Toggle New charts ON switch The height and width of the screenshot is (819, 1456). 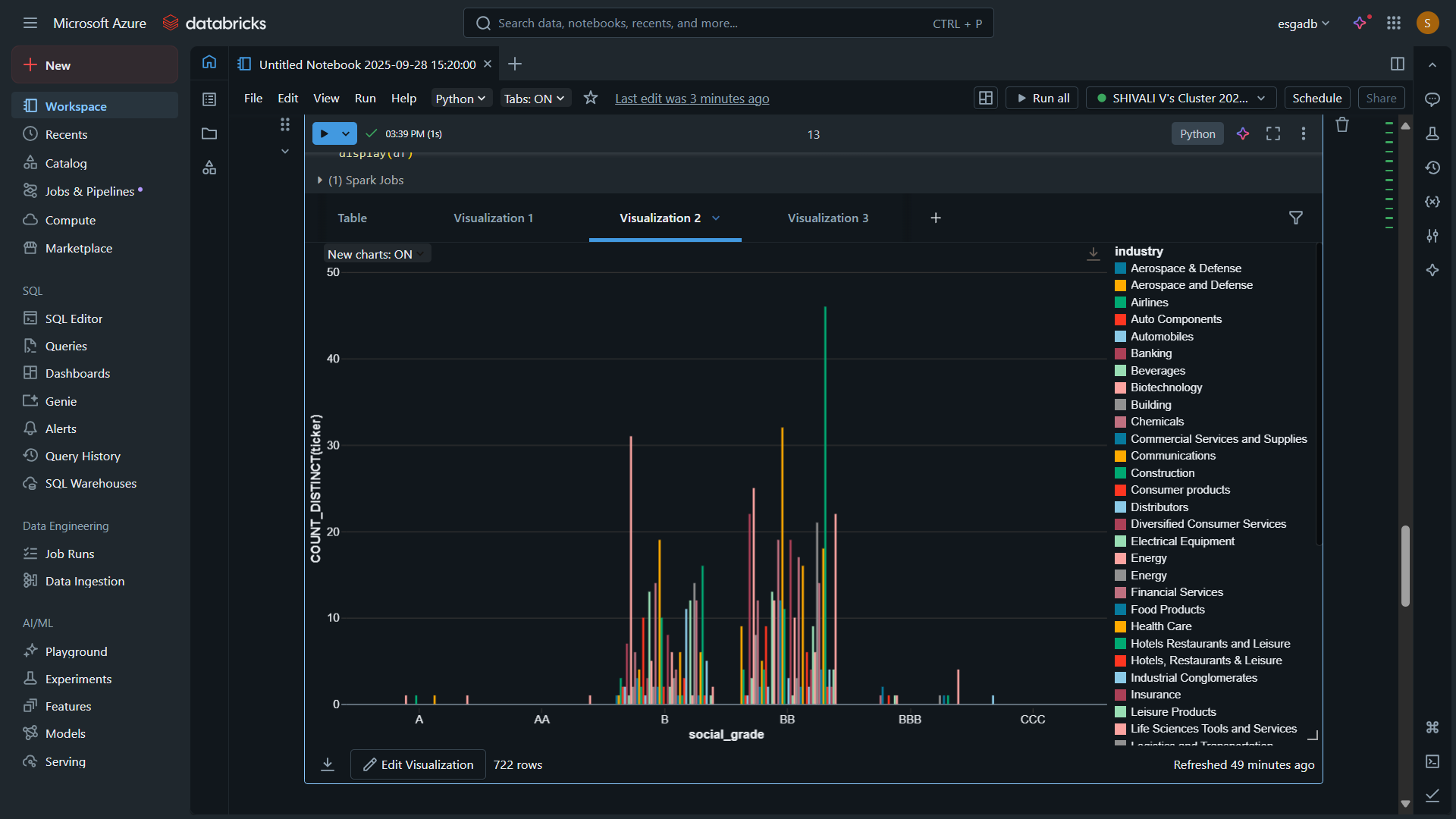[377, 254]
